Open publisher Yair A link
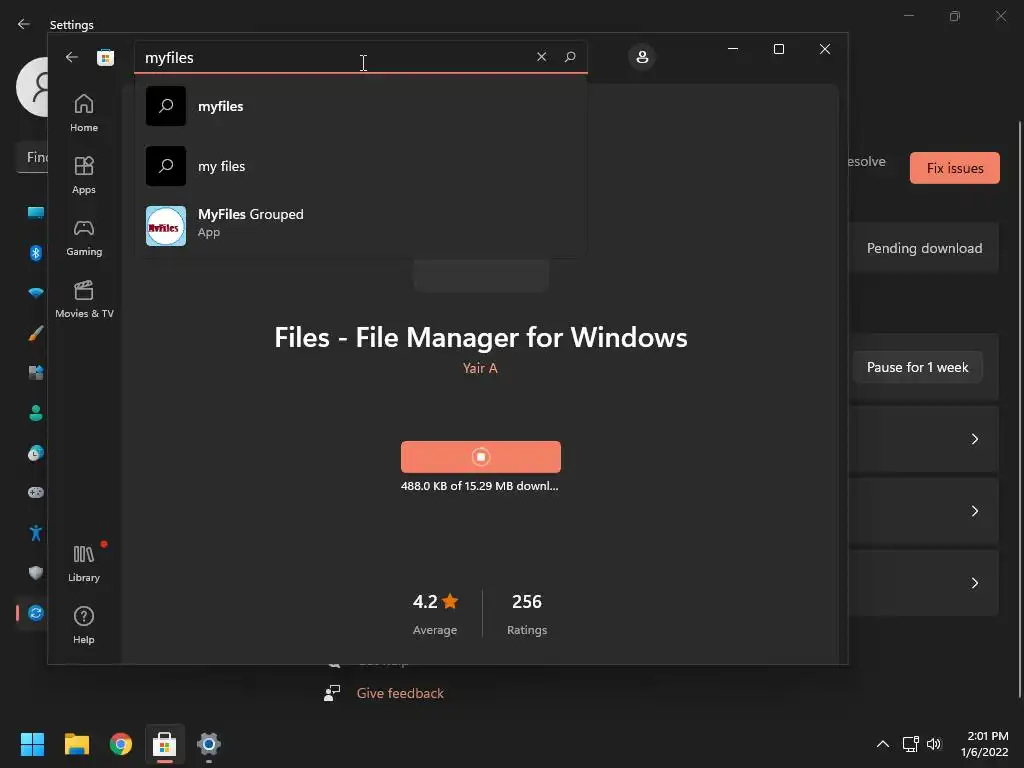 pos(480,368)
